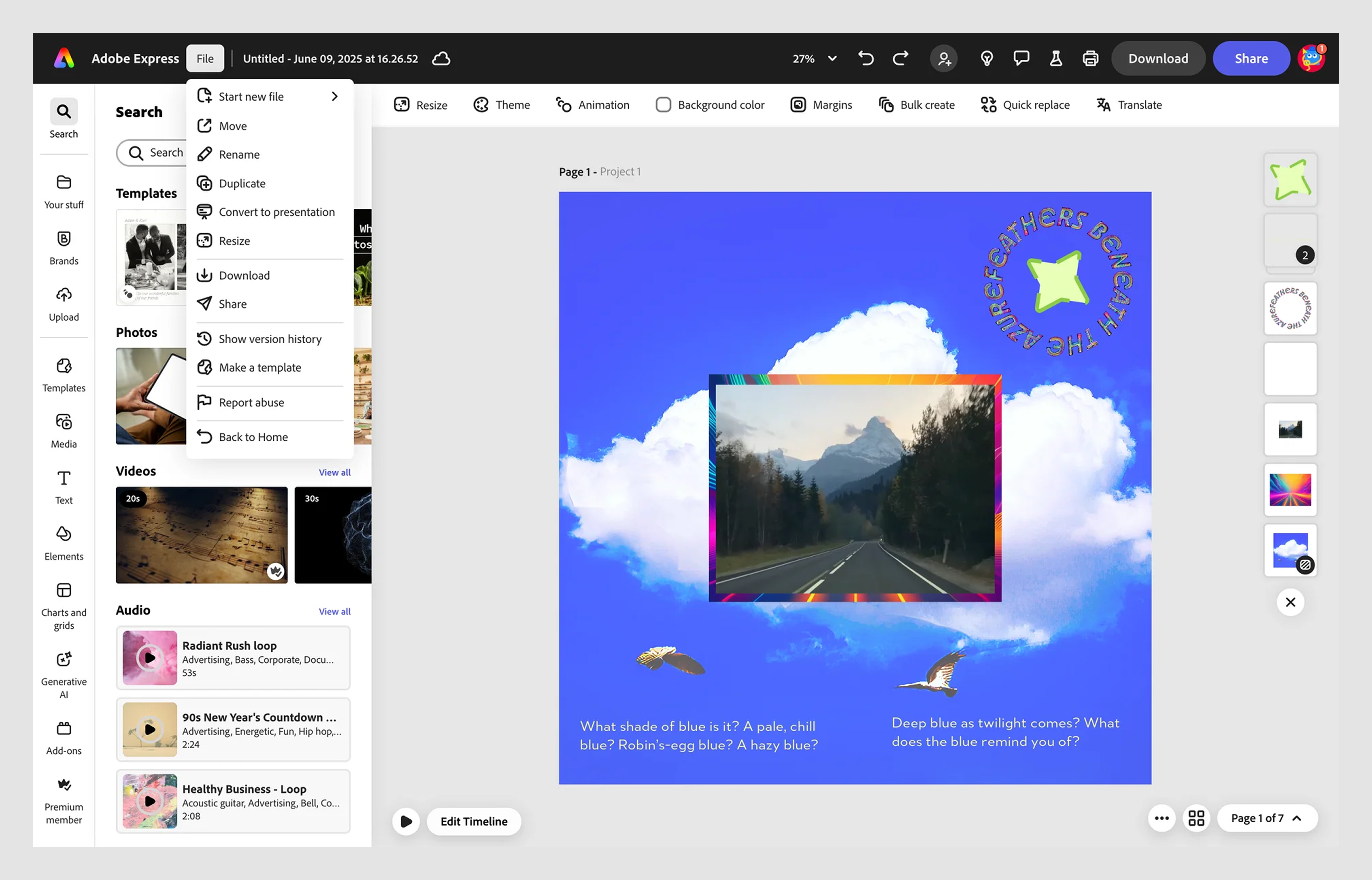
Task: Choose Rename in the File menu
Action: click(270, 154)
